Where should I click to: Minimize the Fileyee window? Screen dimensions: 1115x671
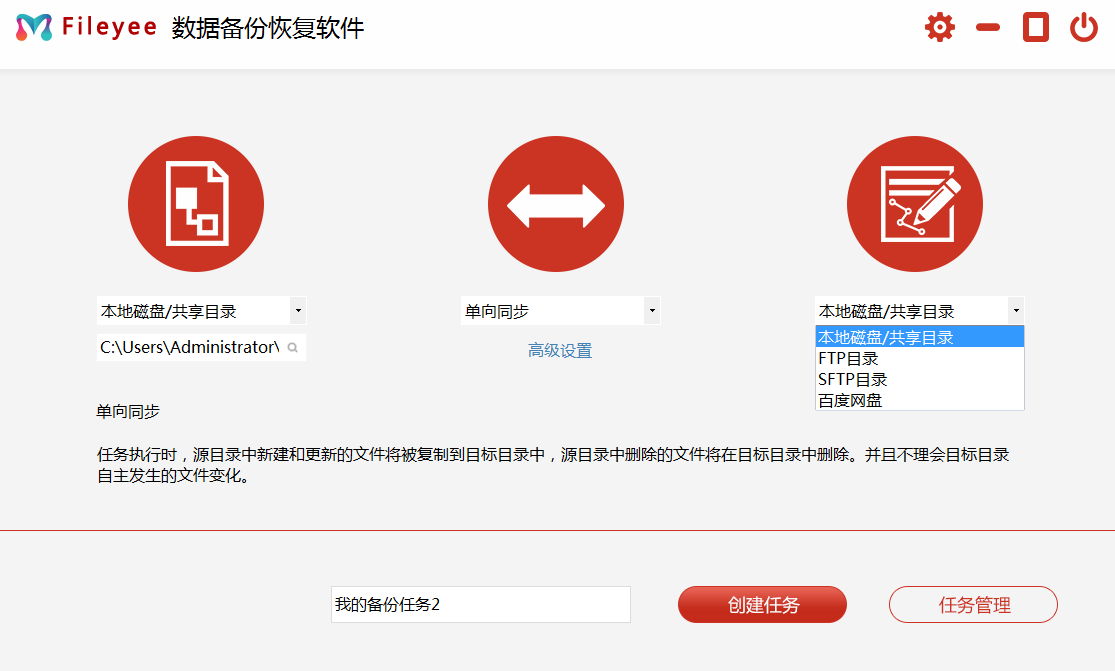point(988,27)
